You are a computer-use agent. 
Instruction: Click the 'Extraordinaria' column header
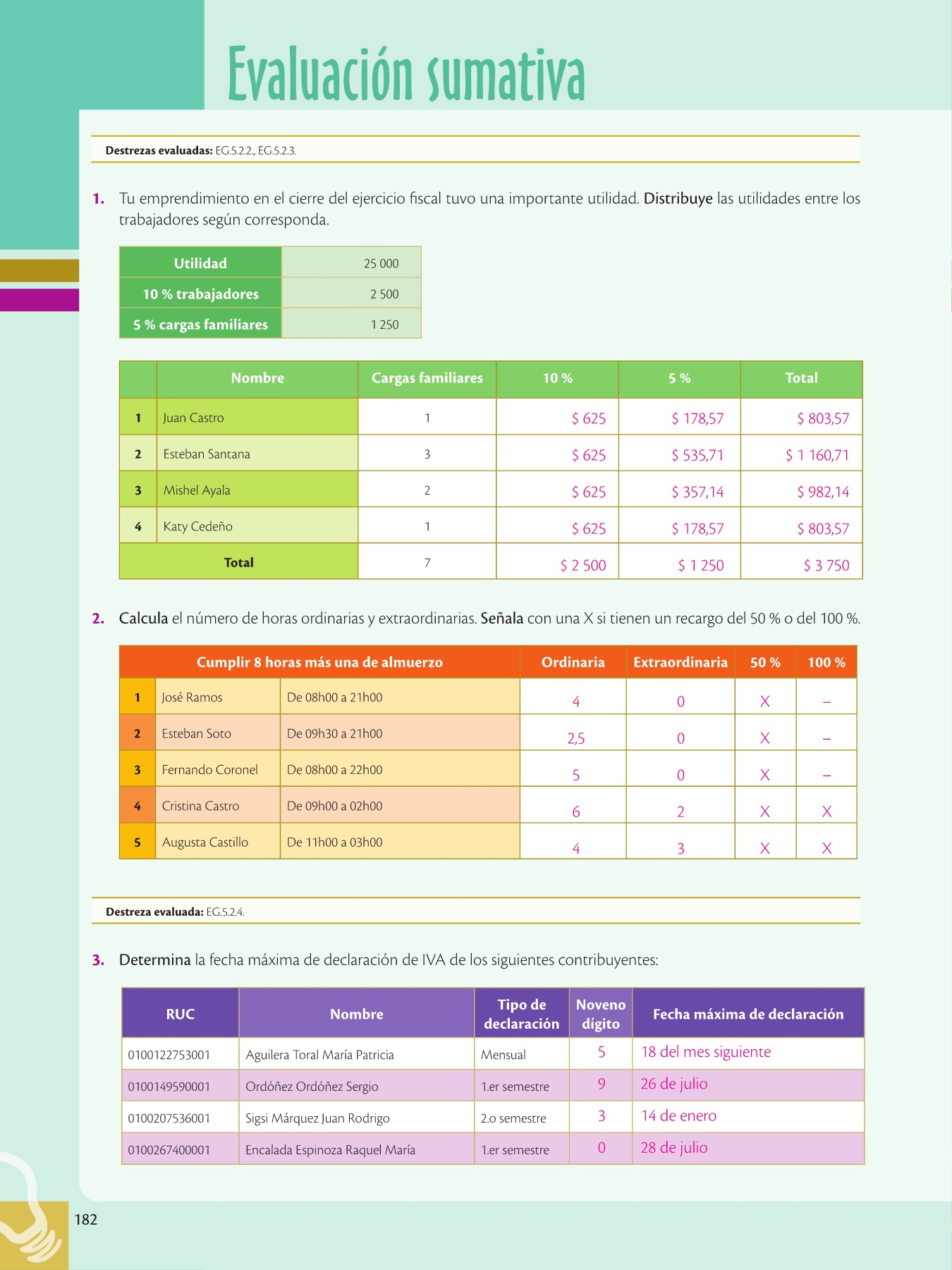pos(680,663)
